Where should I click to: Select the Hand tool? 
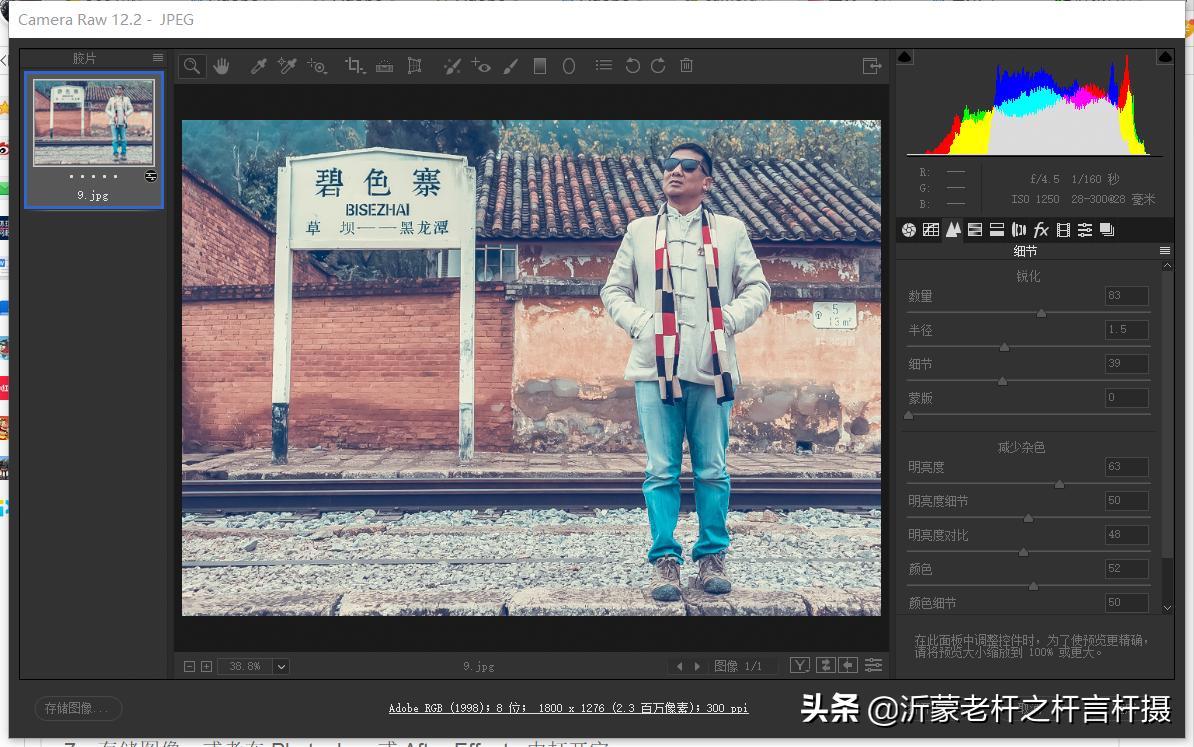click(221, 66)
